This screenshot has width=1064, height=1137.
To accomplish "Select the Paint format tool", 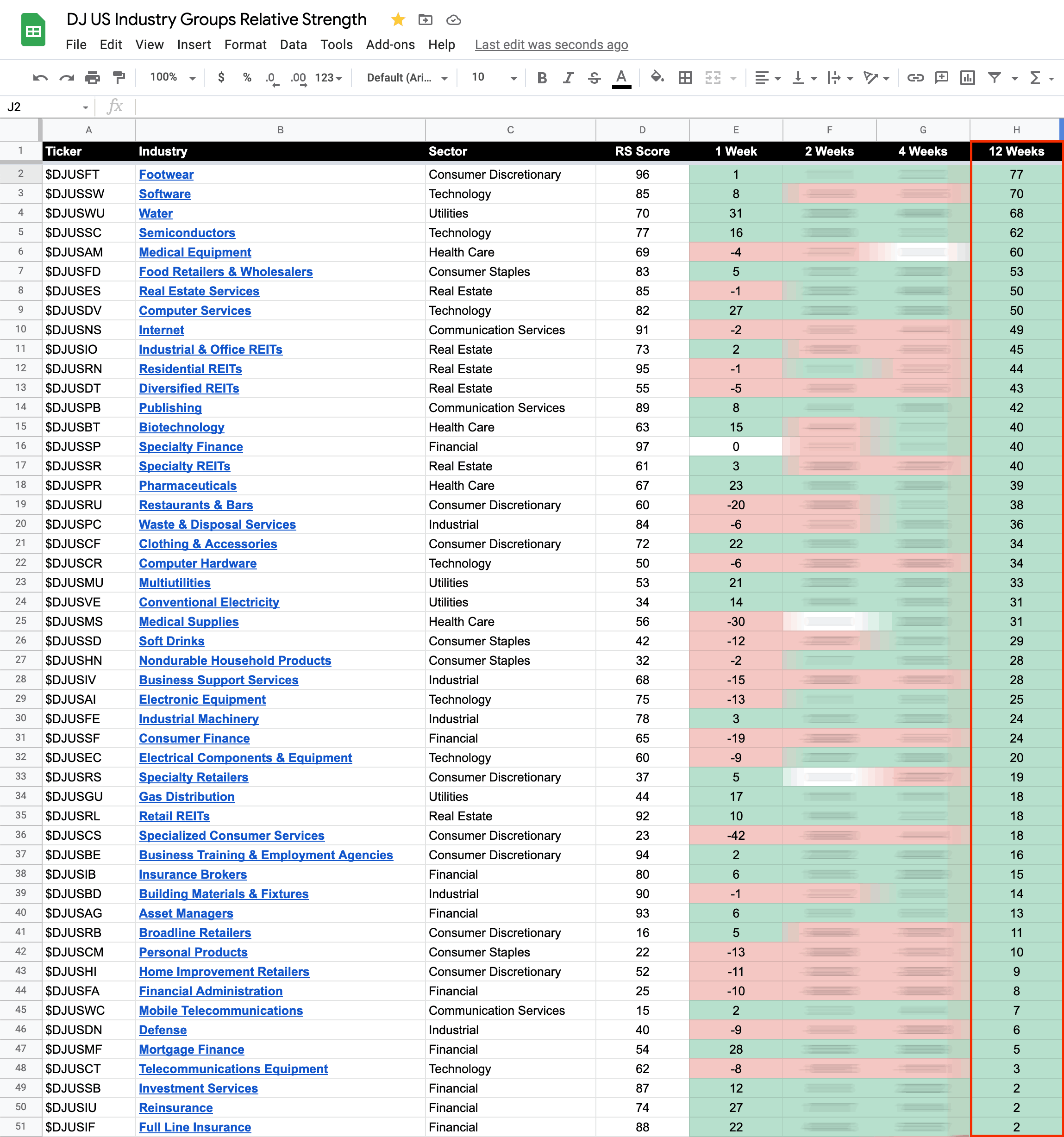I will [119, 78].
